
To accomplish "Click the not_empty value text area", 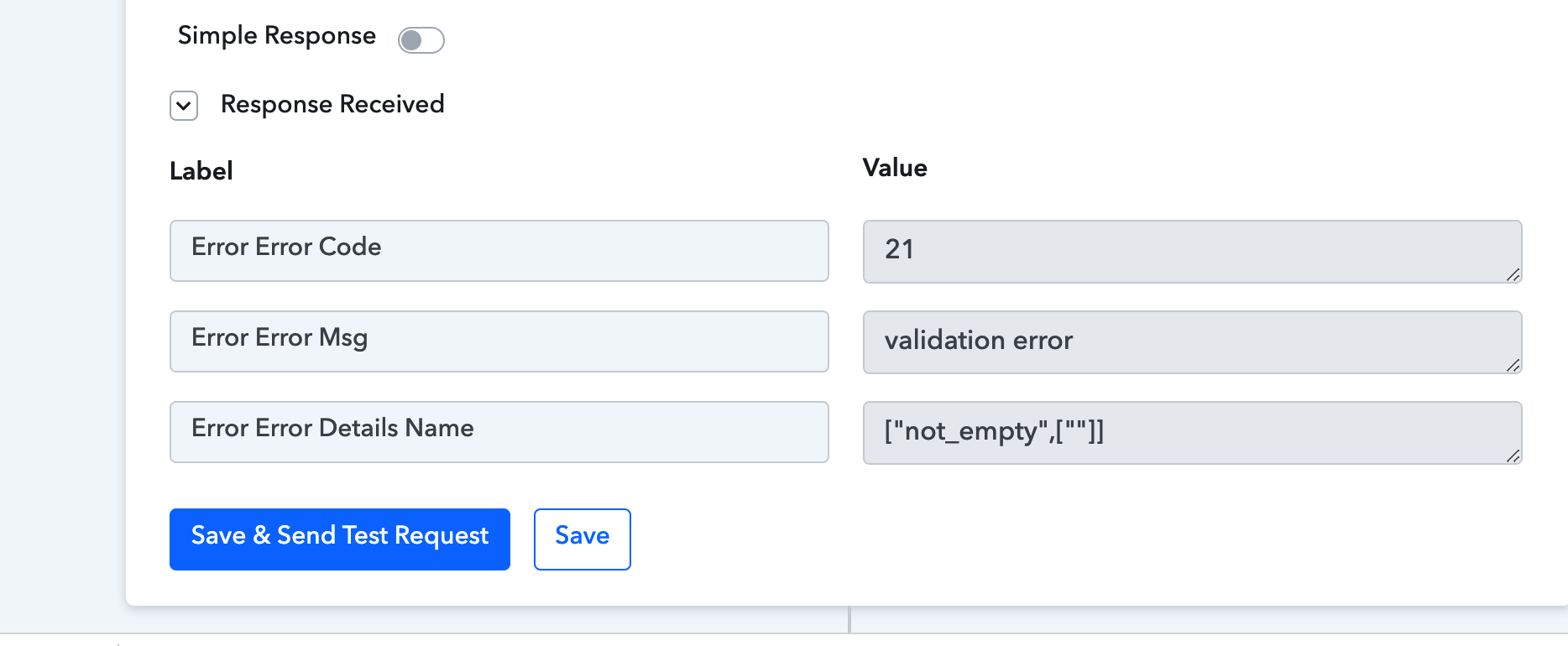I will [1191, 432].
